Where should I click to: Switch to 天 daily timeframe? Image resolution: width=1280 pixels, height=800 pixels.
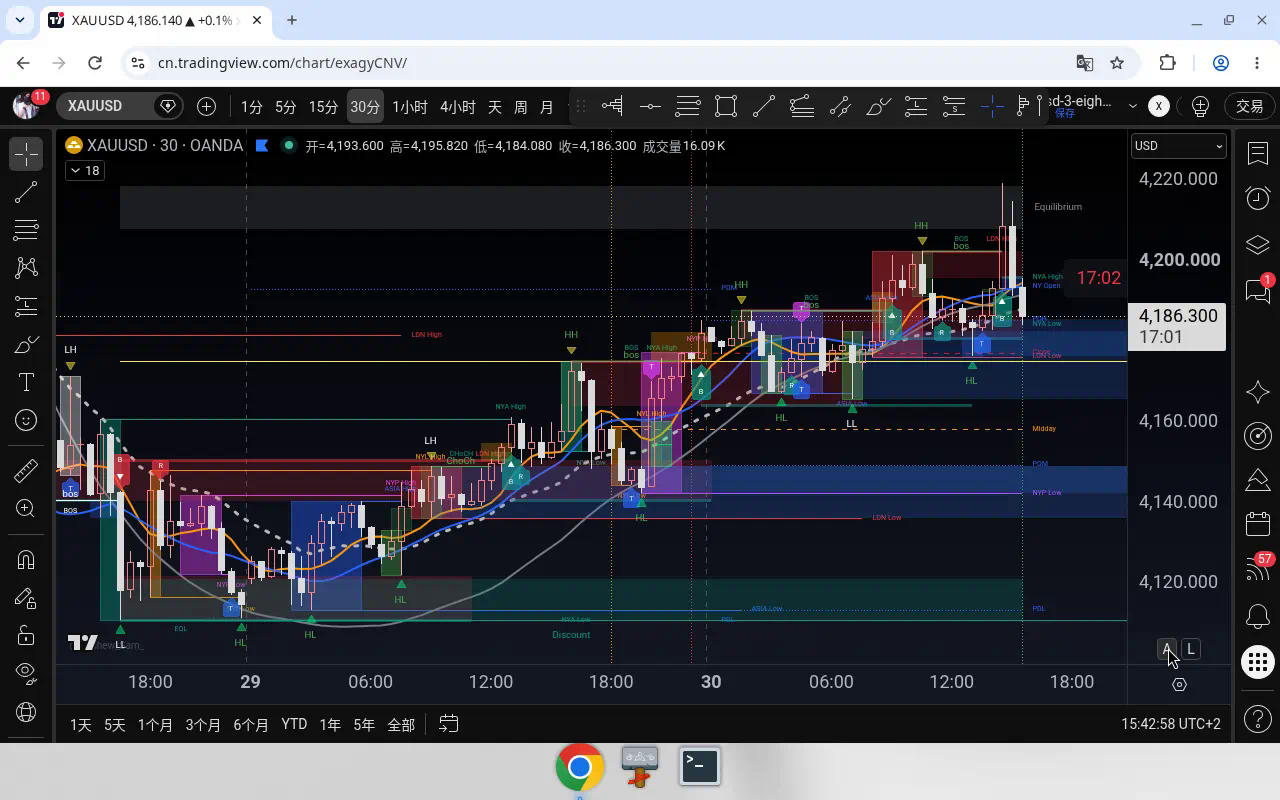coord(494,106)
